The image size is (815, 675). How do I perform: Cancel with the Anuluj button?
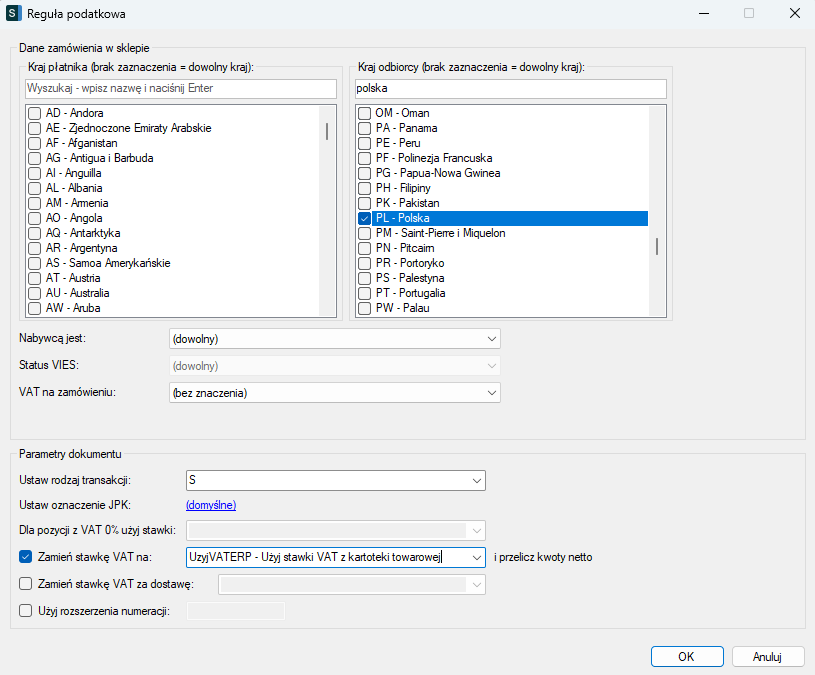(767, 657)
